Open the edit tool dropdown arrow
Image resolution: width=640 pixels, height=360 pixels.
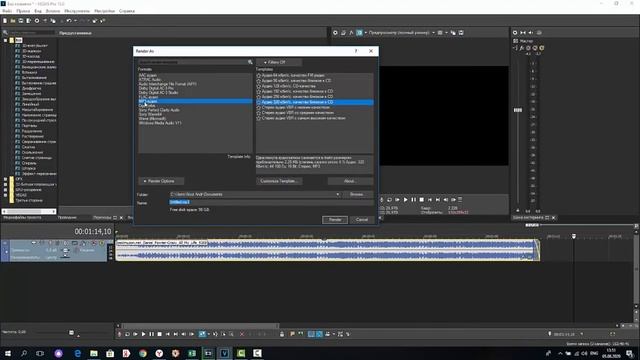[x=208, y=334]
